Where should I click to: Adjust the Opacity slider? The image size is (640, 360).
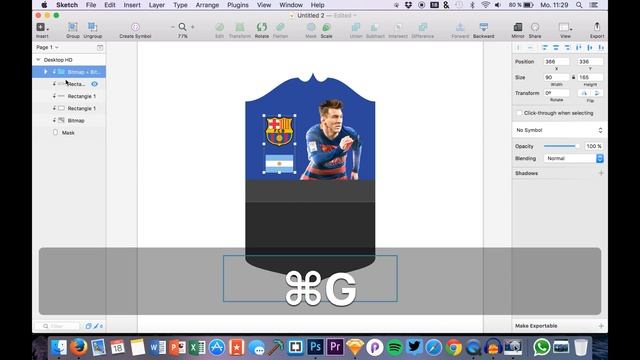tap(561, 146)
